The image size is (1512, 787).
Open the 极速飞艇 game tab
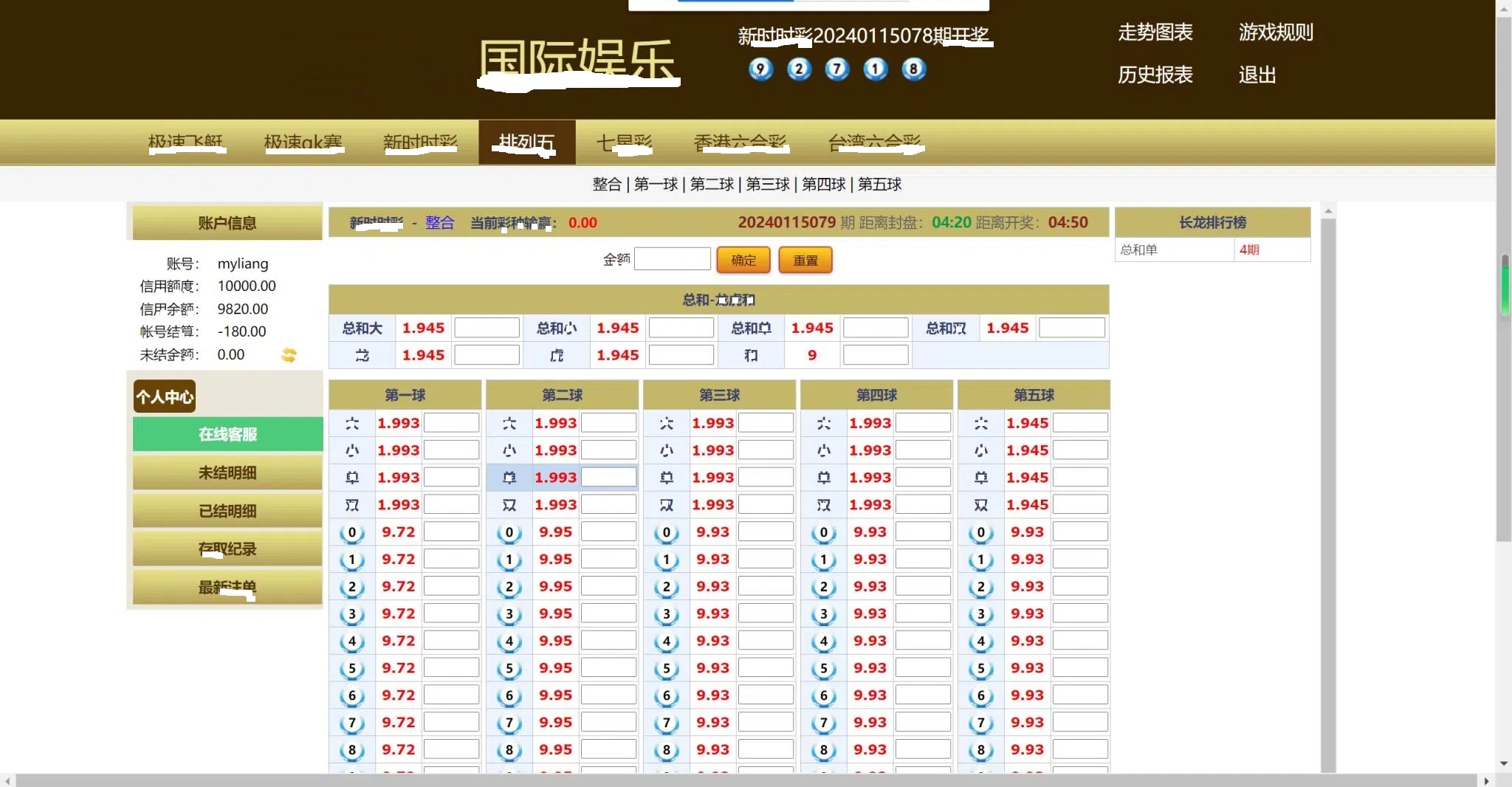click(x=186, y=142)
